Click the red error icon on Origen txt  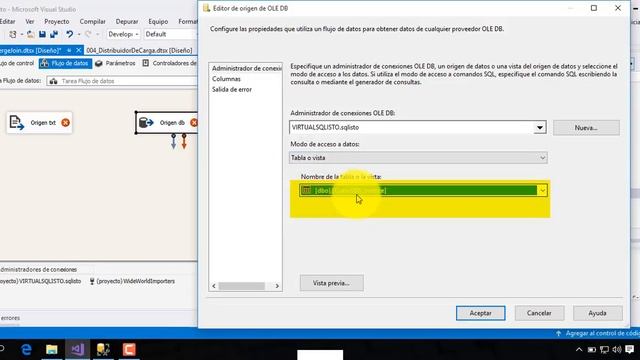(x=65, y=122)
